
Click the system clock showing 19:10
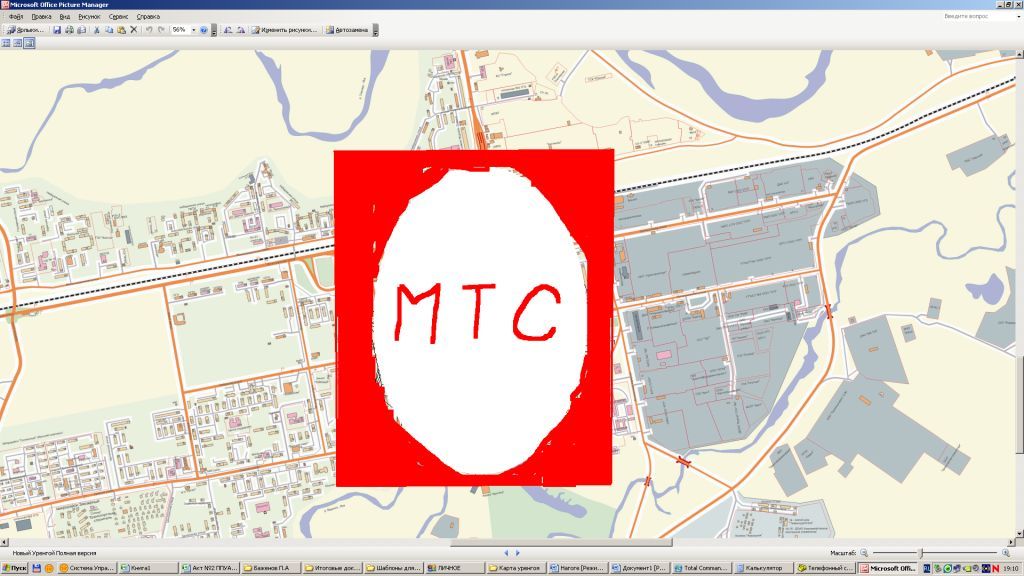pos(1011,568)
